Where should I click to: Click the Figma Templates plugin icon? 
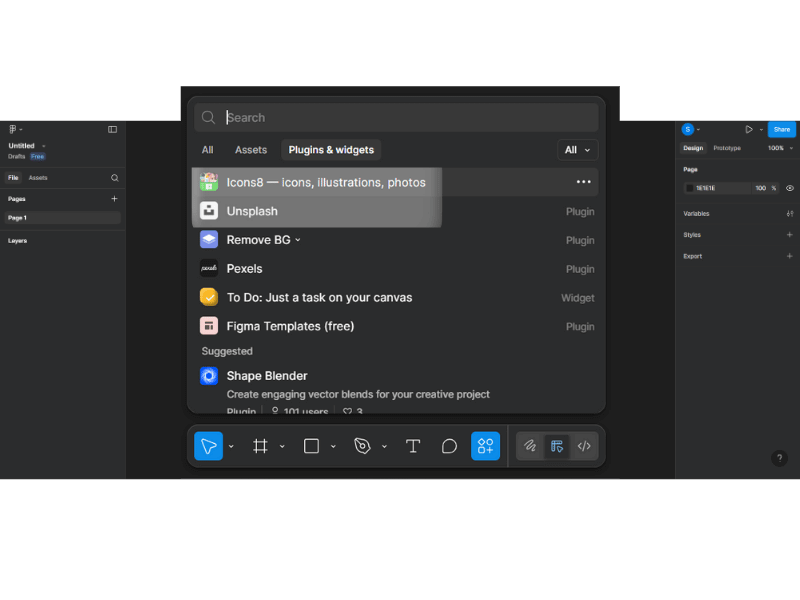coord(209,326)
